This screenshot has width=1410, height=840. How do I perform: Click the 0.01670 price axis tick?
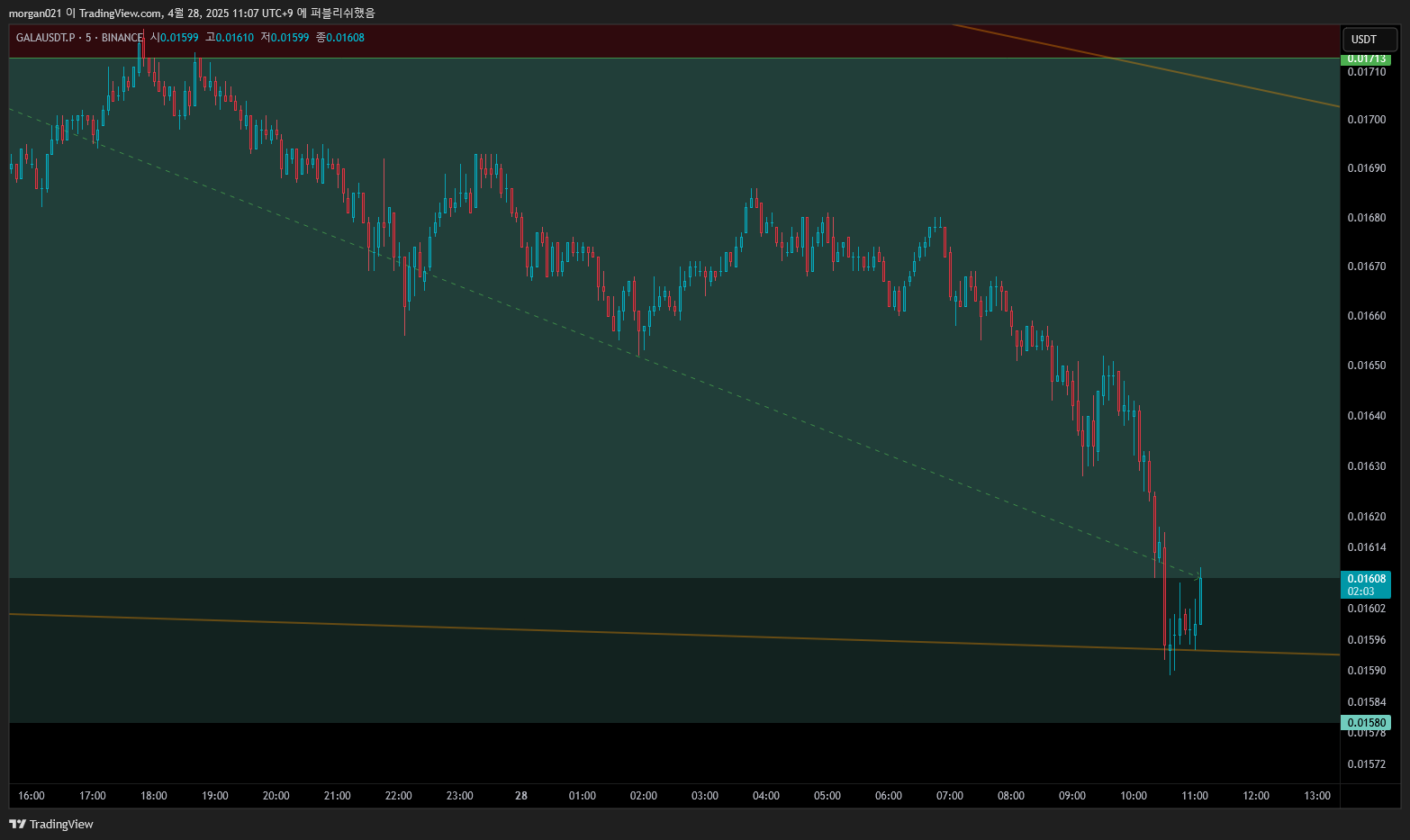point(1367,266)
